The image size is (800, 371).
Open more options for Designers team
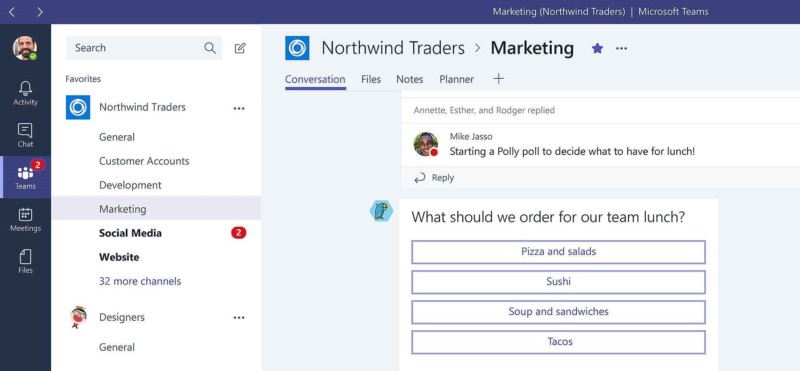pyautogui.click(x=239, y=318)
